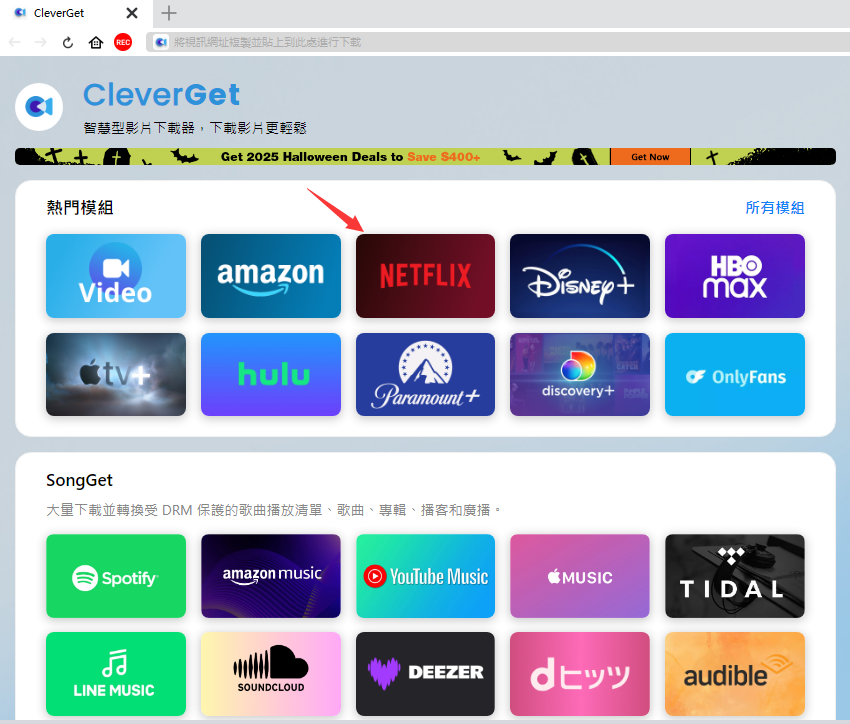
Task: Click the SongGet section heading
Action: click(x=79, y=480)
